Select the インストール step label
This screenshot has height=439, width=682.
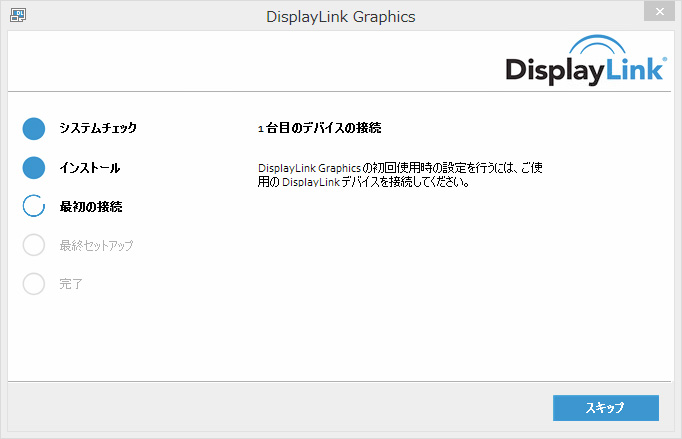[x=90, y=168]
